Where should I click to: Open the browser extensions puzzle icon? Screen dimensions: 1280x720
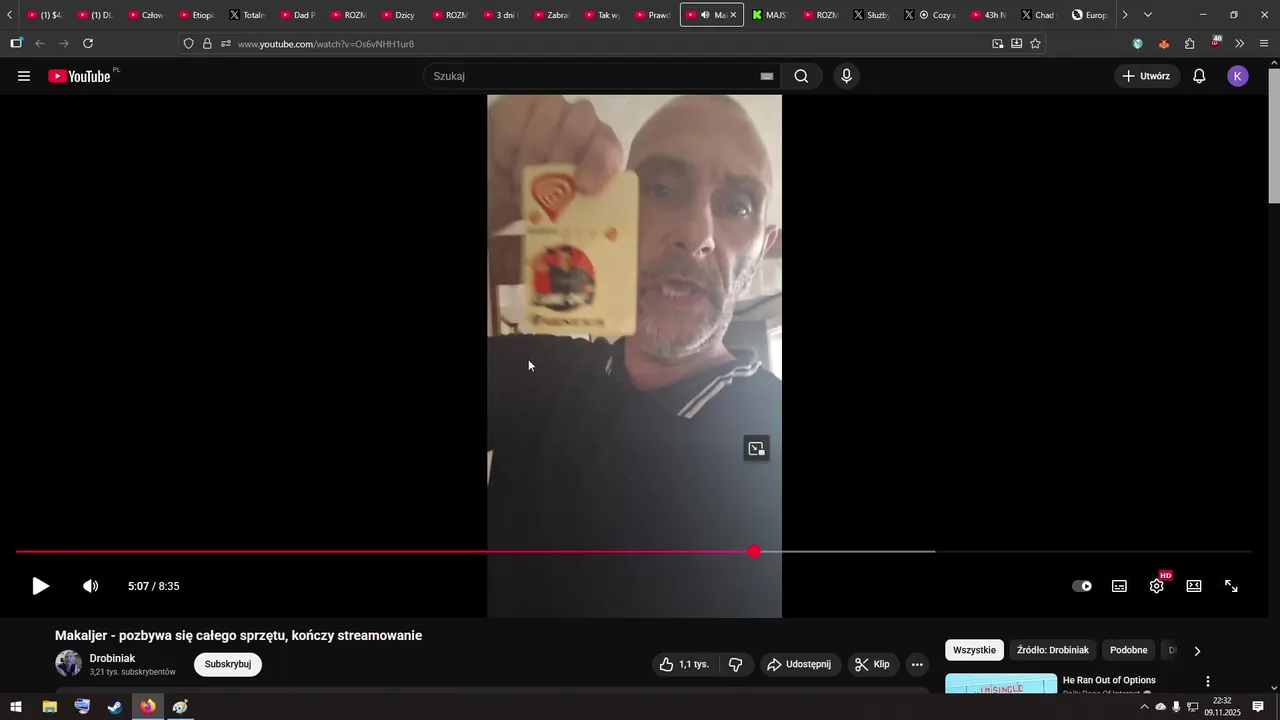pyautogui.click(x=1189, y=44)
